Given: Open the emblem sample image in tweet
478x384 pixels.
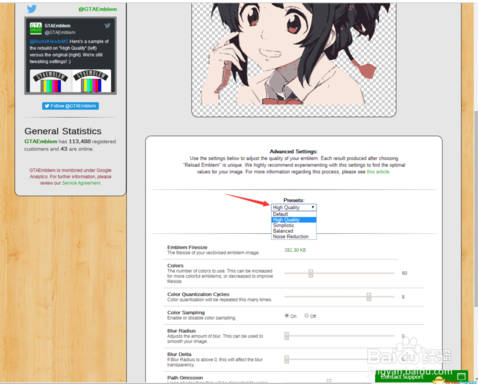Looking at the screenshot, I should 70,81.
